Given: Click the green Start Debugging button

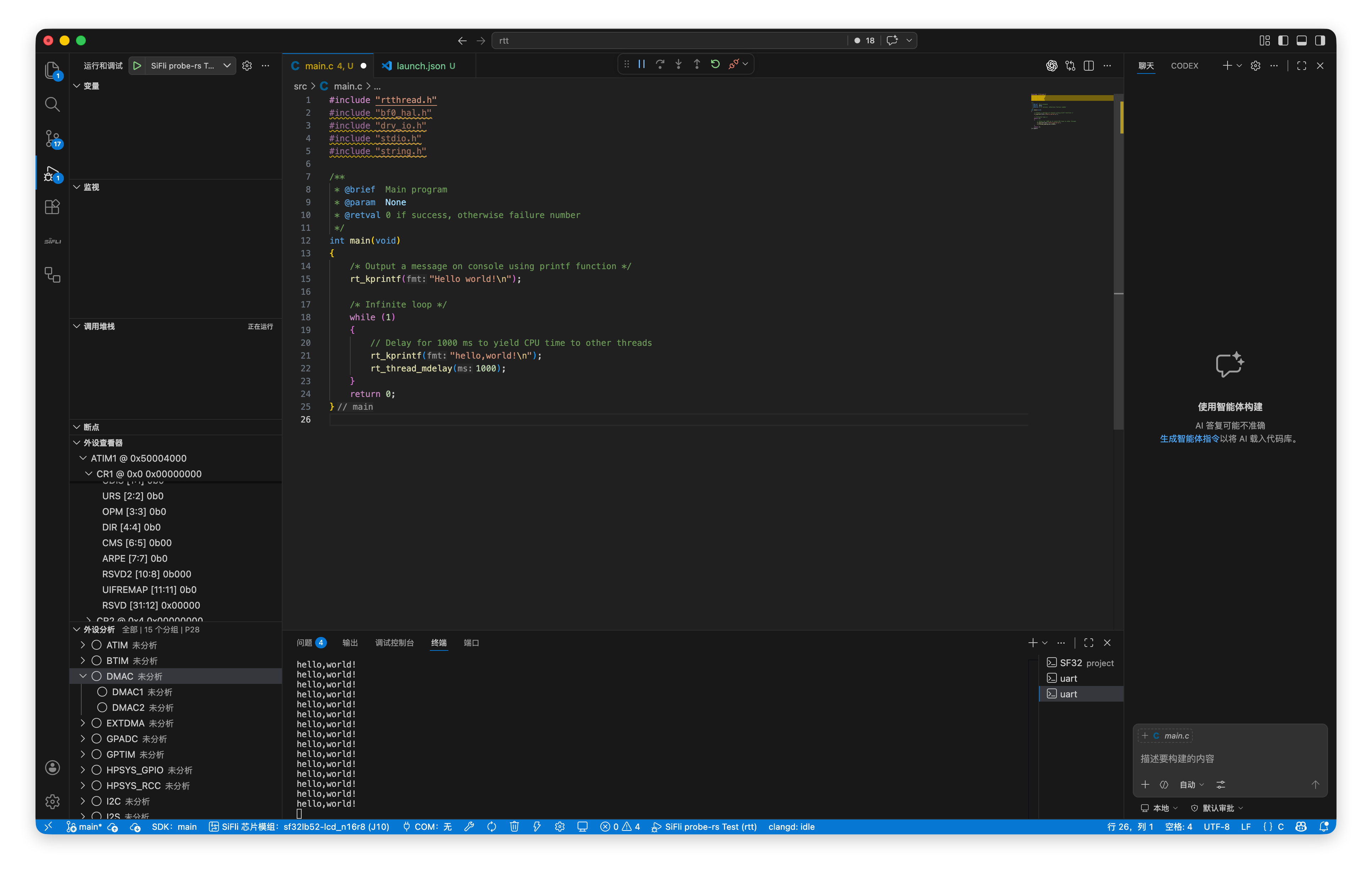Looking at the screenshot, I should (x=137, y=66).
